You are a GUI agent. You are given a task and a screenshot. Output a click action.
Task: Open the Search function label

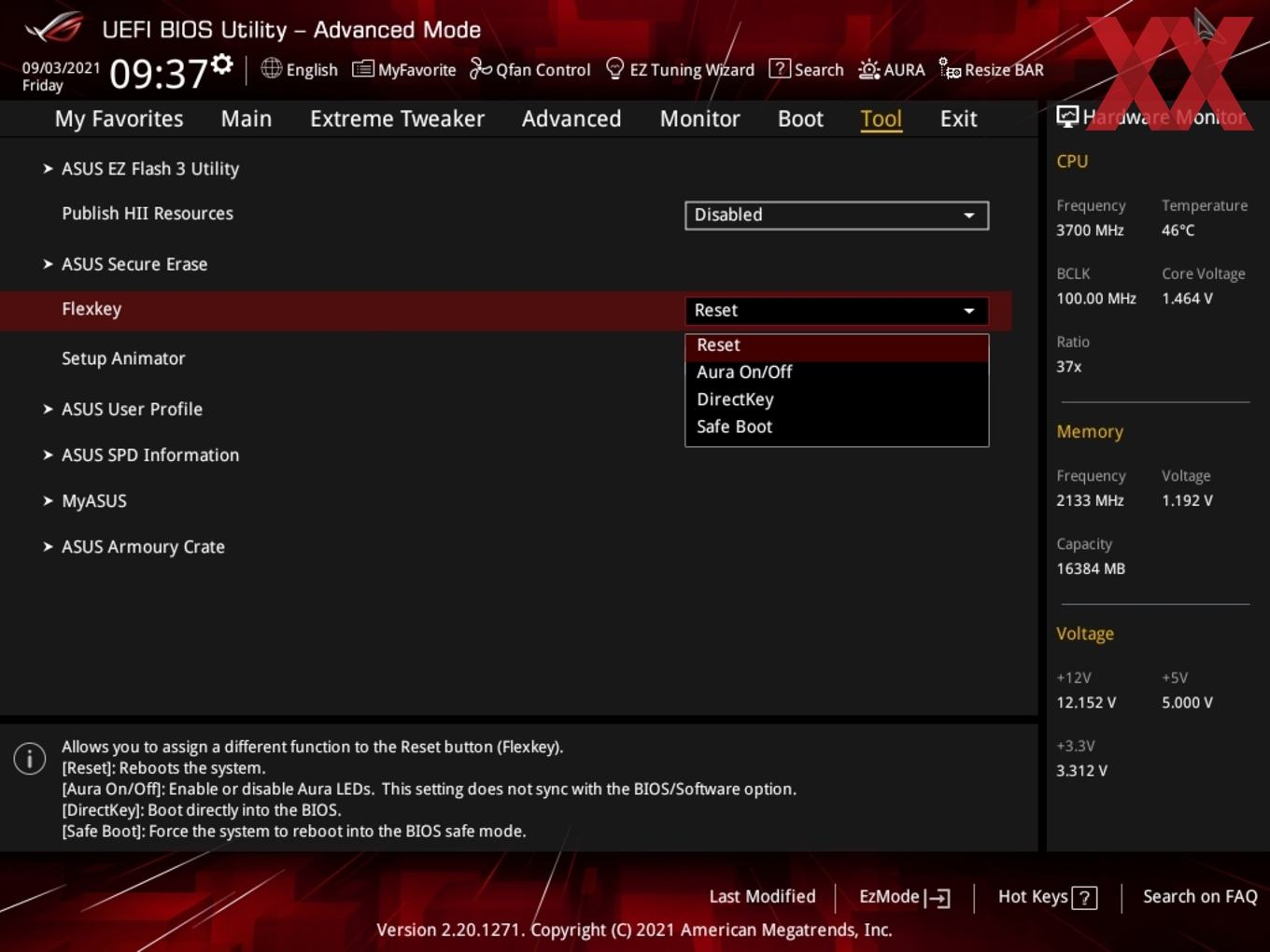pos(819,70)
